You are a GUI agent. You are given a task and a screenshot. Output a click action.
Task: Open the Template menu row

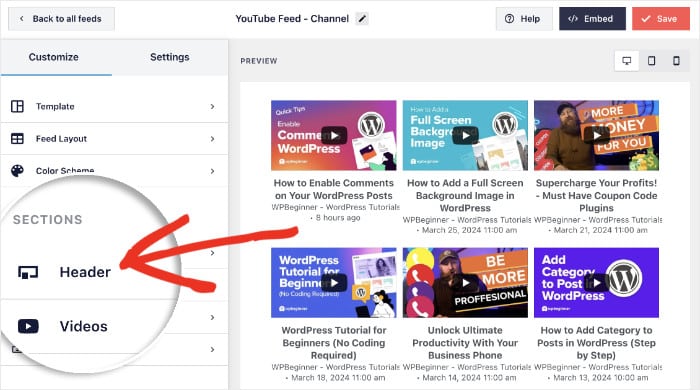click(x=114, y=107)
